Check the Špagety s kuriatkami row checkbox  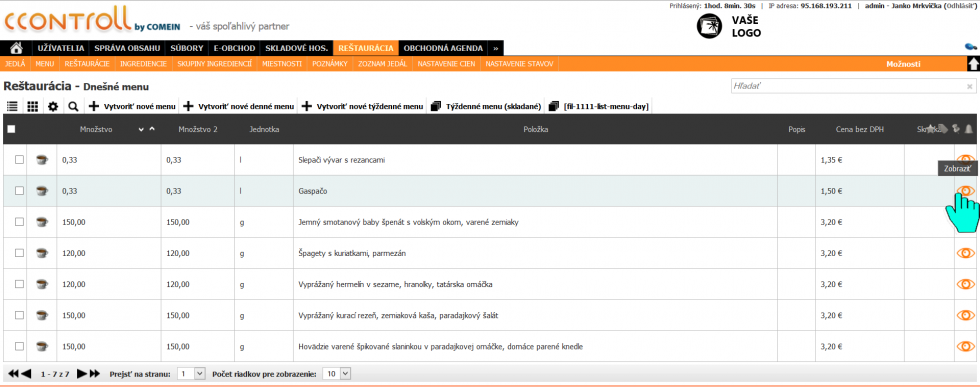coord(19,253)
